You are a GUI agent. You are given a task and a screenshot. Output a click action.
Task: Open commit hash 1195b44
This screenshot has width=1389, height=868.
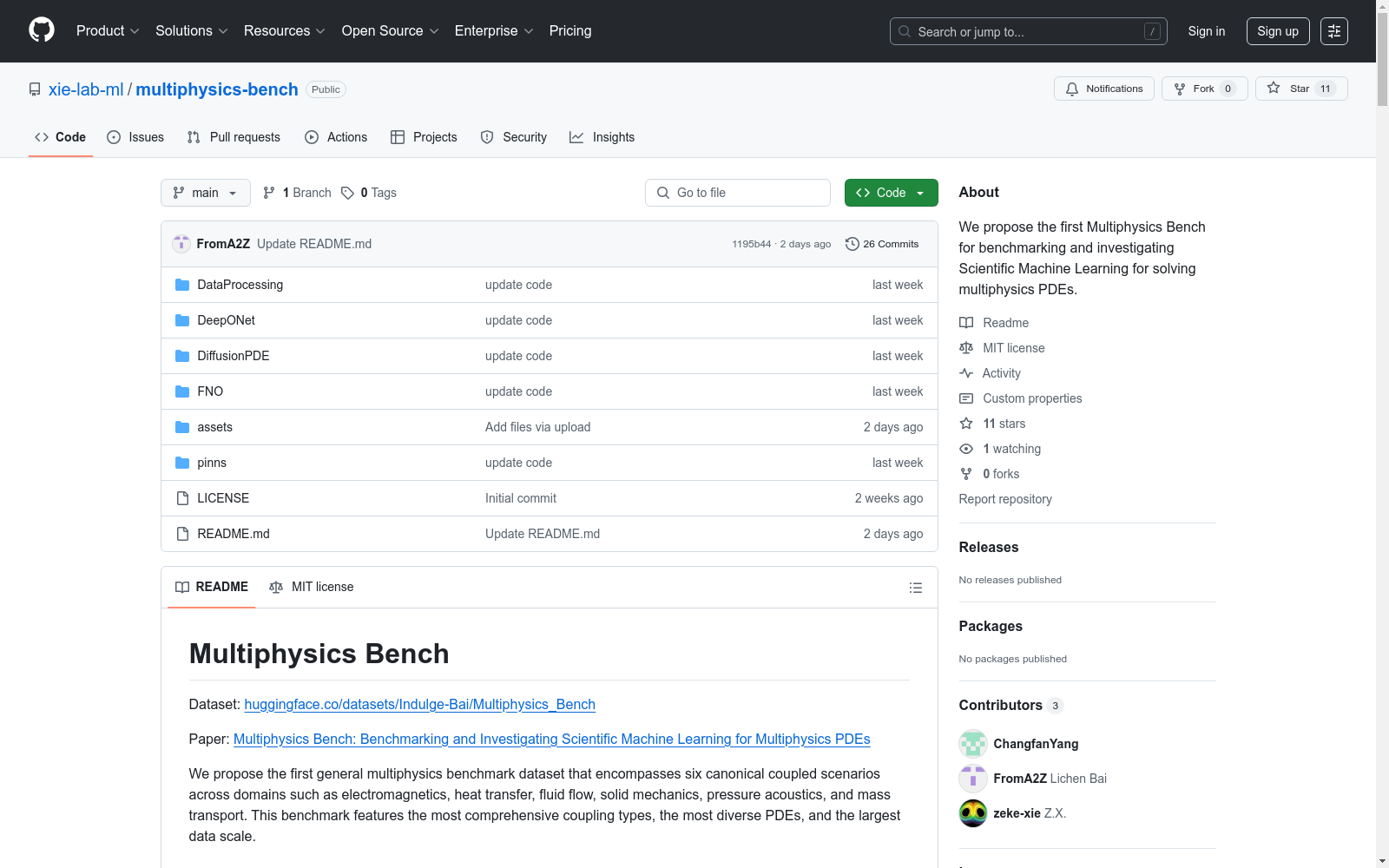(x=751, y=244)
